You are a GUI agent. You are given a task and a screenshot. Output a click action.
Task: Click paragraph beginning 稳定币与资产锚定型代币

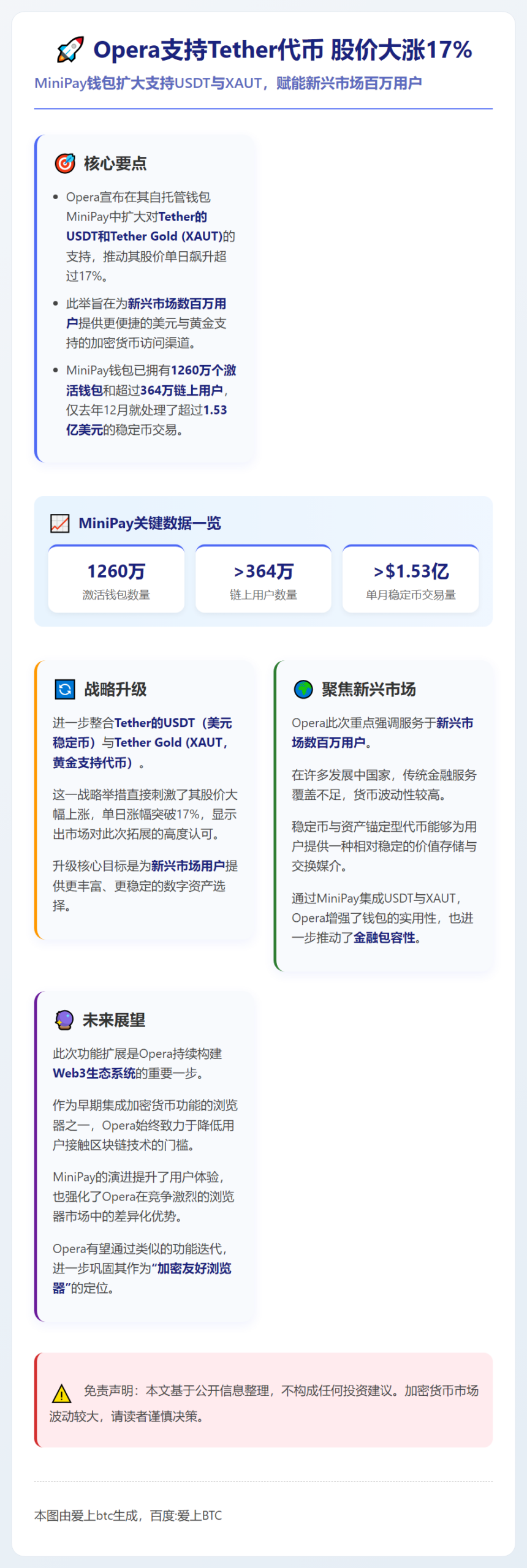(x=384, y=846)
